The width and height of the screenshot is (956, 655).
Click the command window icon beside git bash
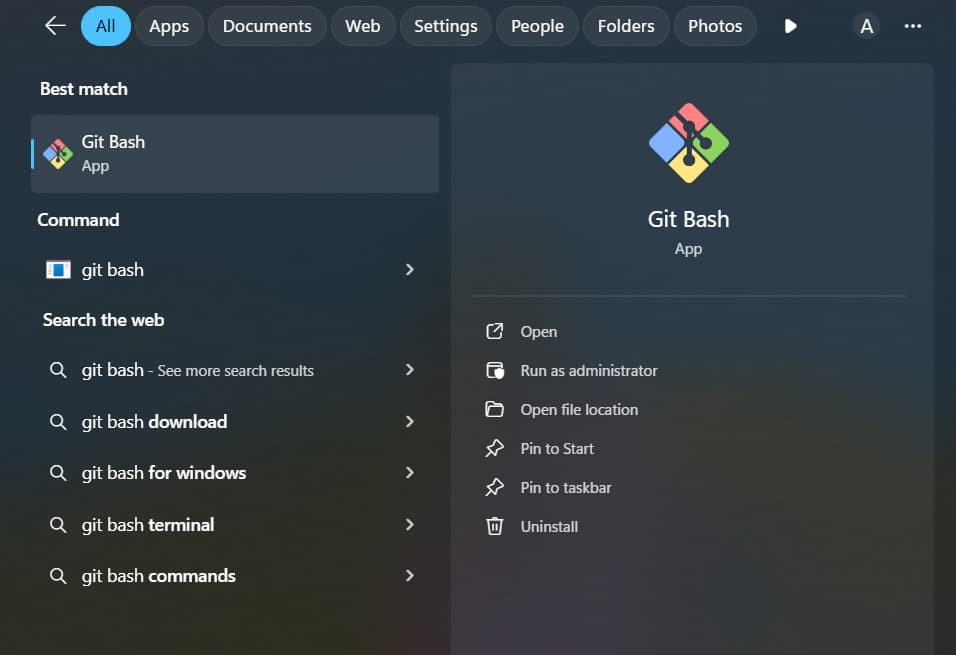58,270
